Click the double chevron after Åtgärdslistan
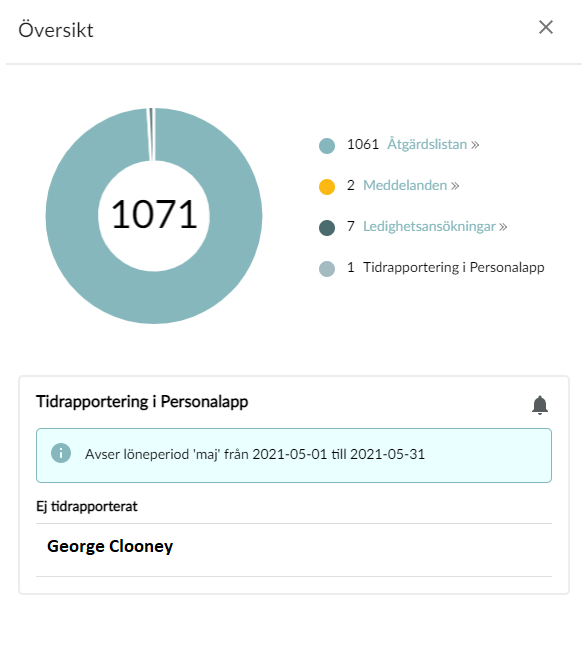Image resolution: width=584 pixels, height=647 pixels. [x=475, y=145]
